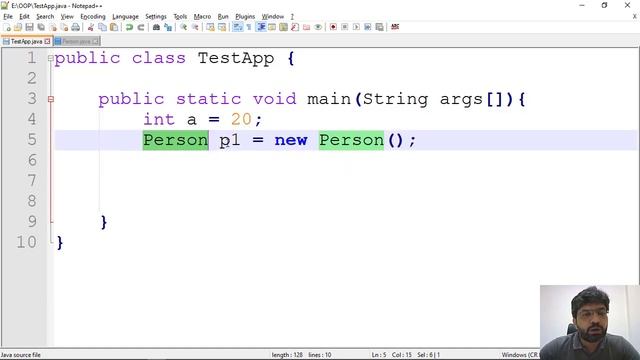Print the document with the Print icon
640x360 pixels.
click(76, 27)
